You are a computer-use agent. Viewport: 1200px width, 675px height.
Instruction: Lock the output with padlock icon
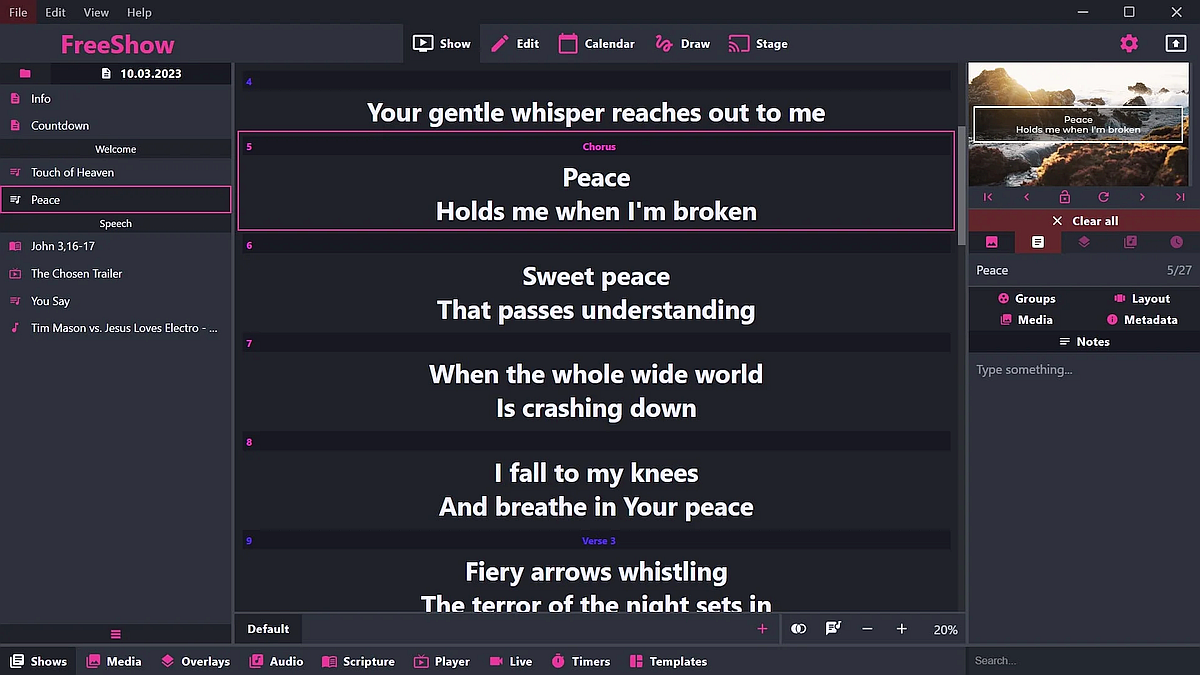pyautogui.click(x=1065, y=198)
